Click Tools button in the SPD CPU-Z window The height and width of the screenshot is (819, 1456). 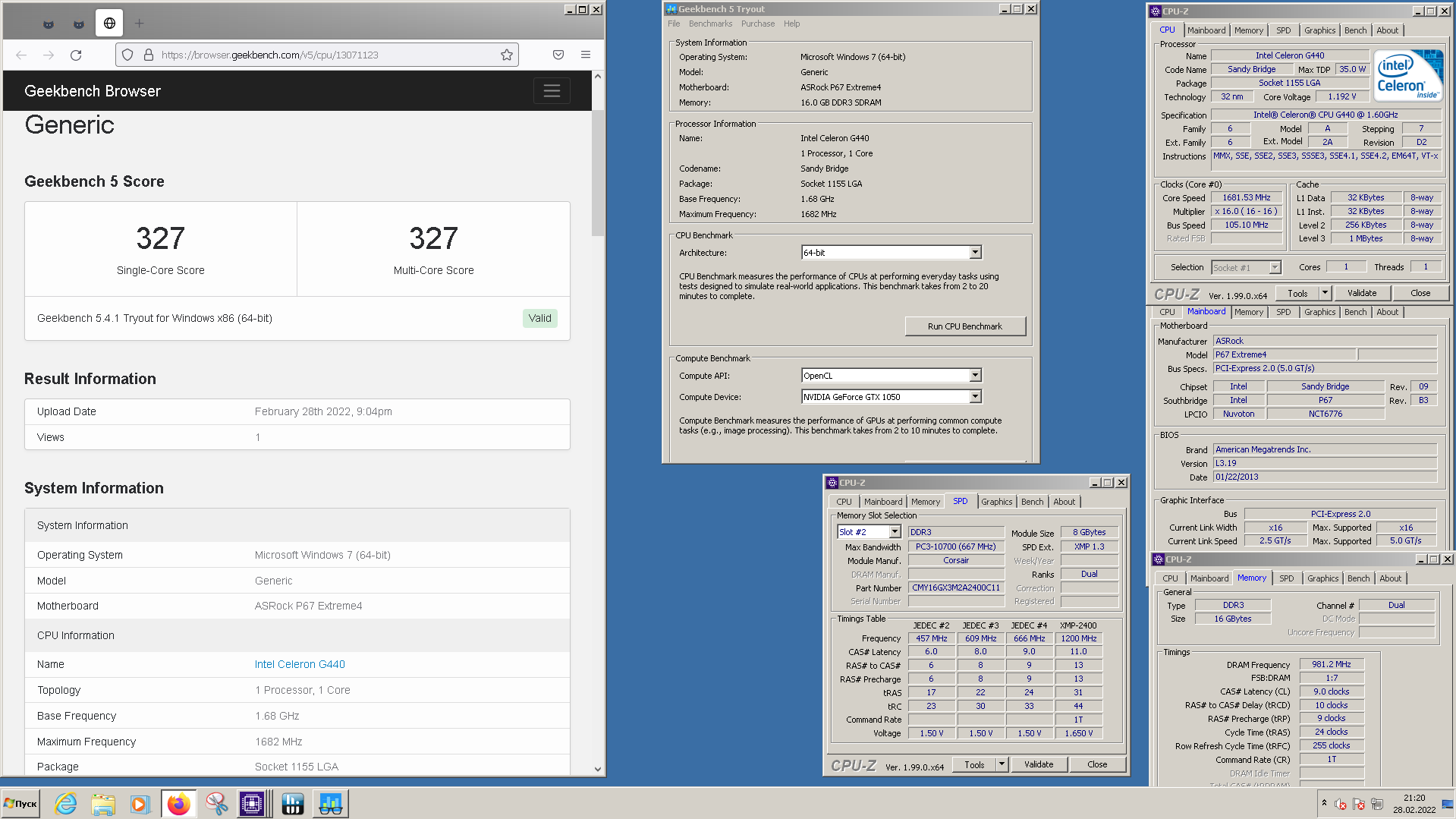pyautogui.click(x=974, y=764)
